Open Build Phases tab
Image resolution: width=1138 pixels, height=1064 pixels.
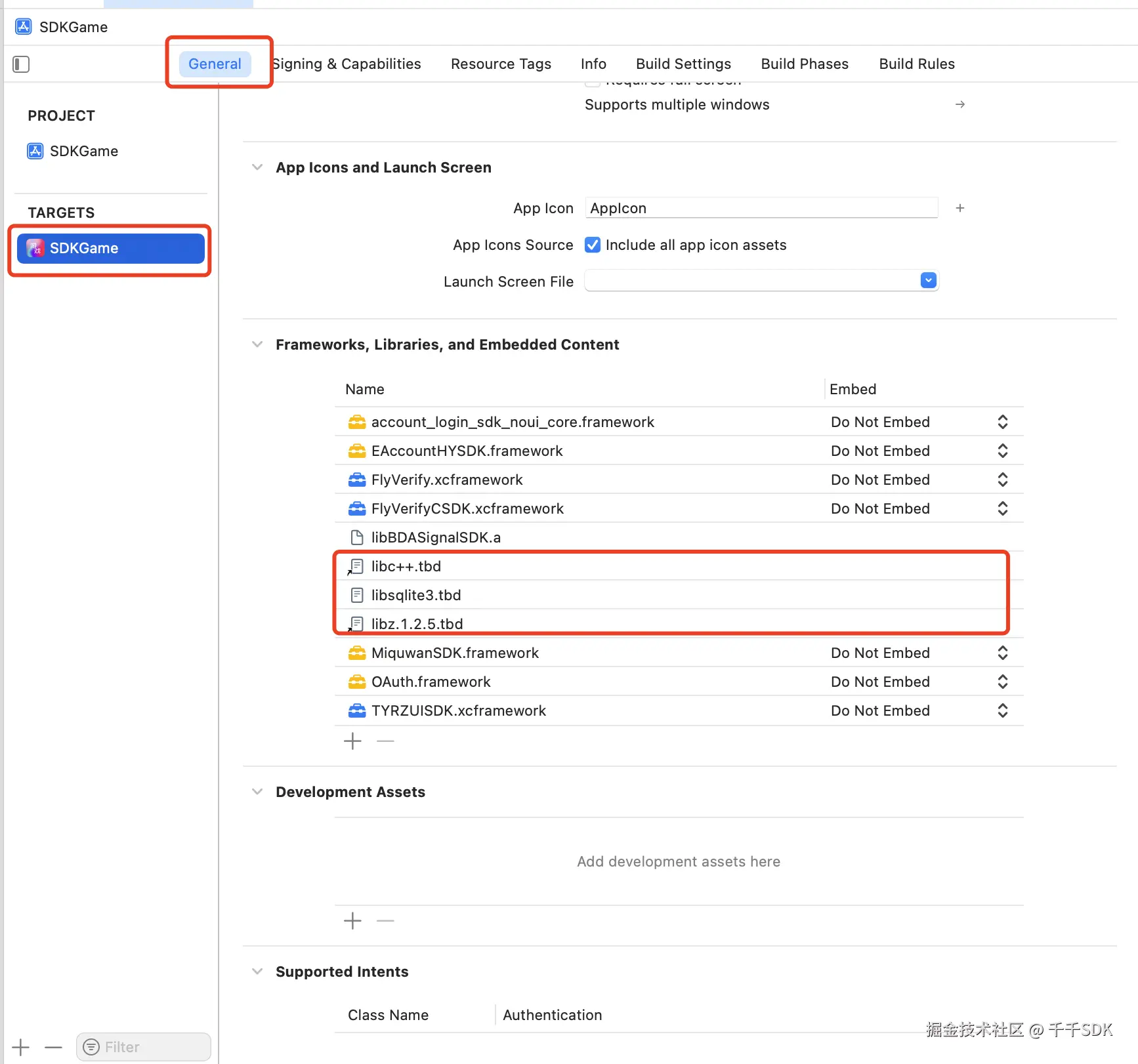point(805,64)
